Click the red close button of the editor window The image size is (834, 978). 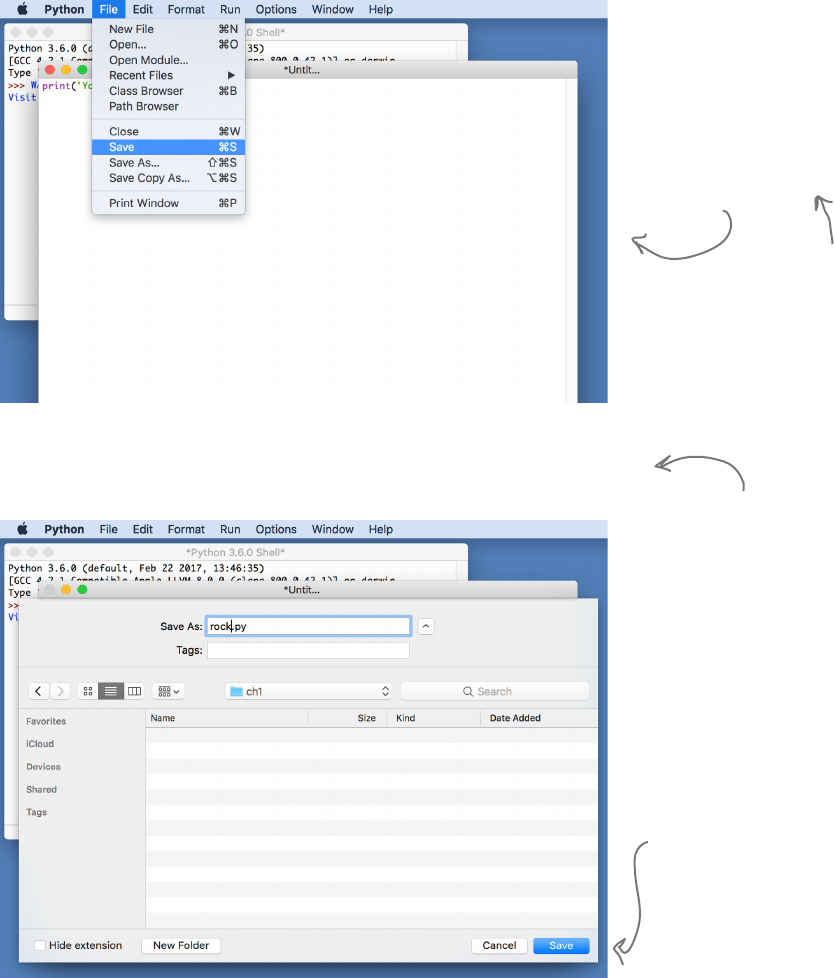coord(50,70)
